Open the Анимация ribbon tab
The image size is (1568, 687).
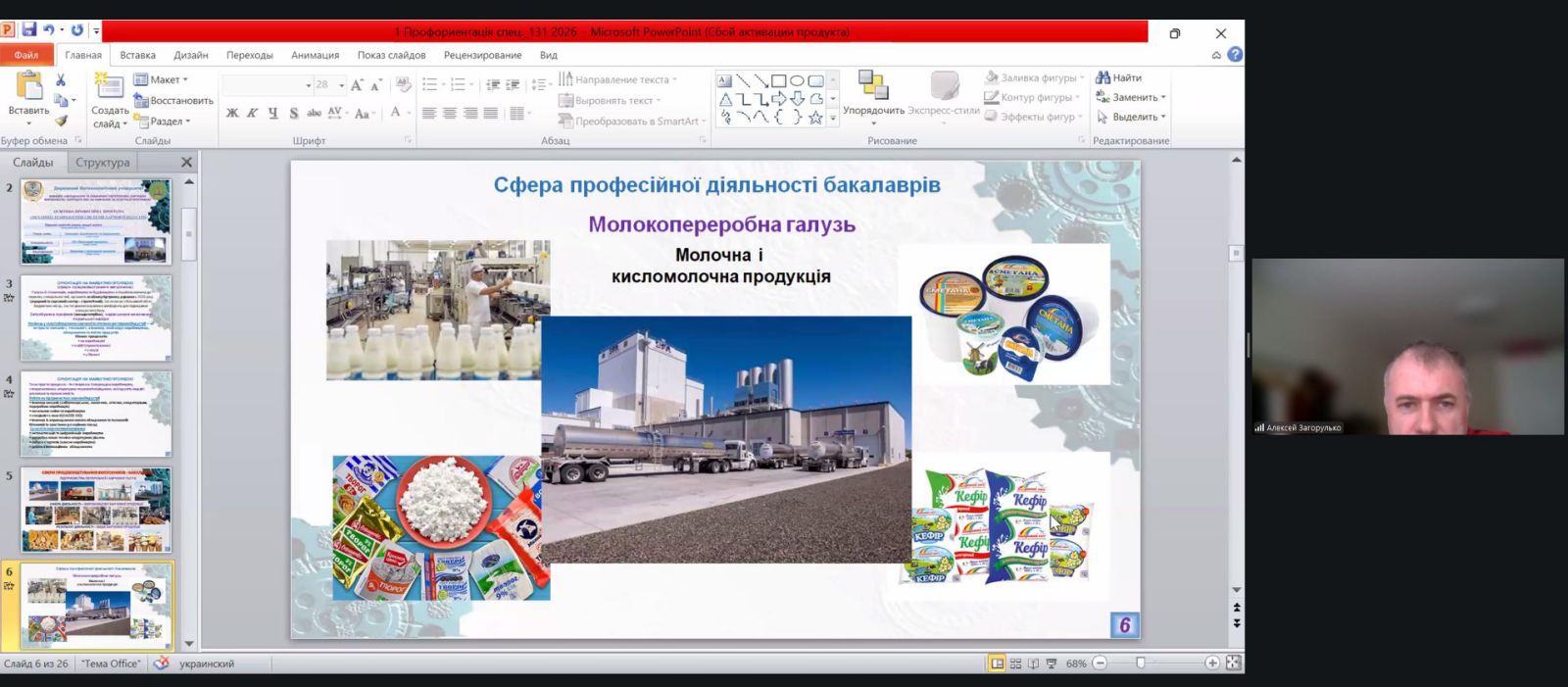point(315,55)
